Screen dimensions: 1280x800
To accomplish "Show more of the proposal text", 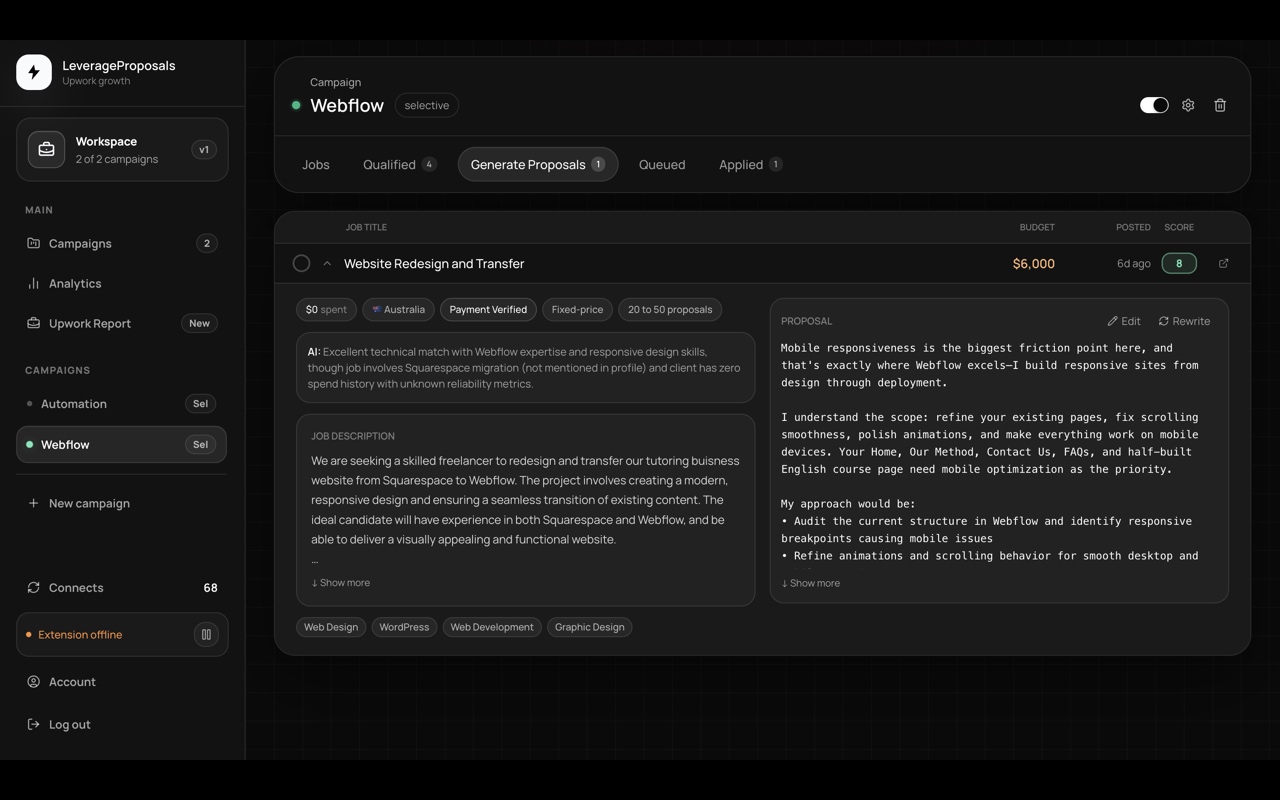I will [811, 583].
